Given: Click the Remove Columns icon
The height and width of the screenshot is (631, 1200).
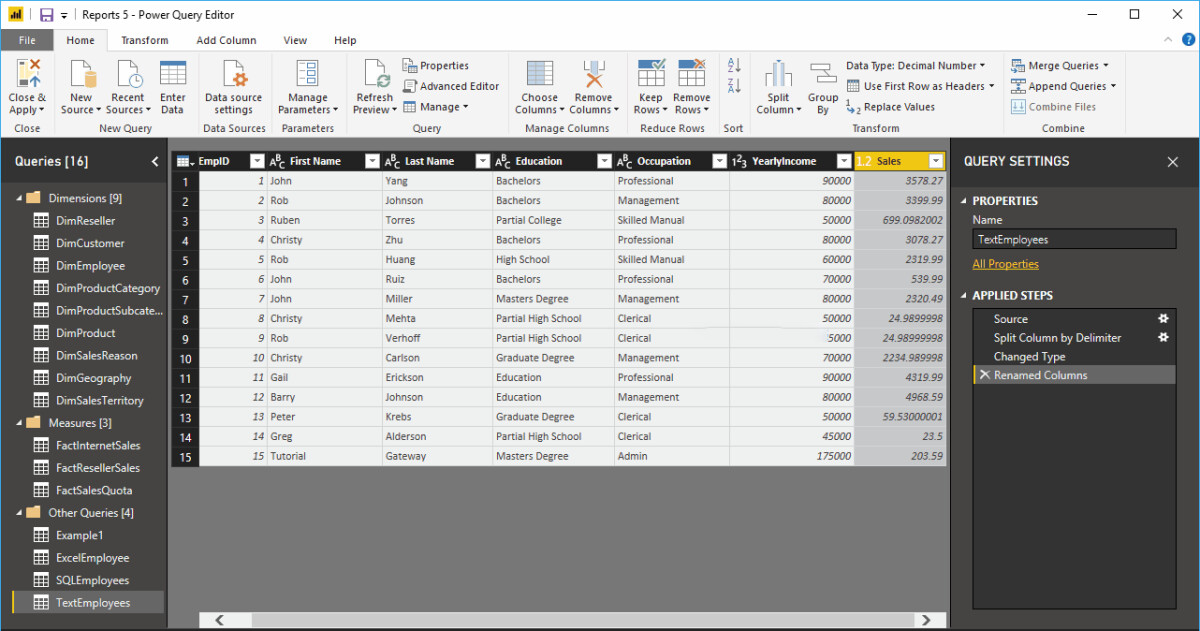Looking at the screenshot, I should click(x=594, y=74).
